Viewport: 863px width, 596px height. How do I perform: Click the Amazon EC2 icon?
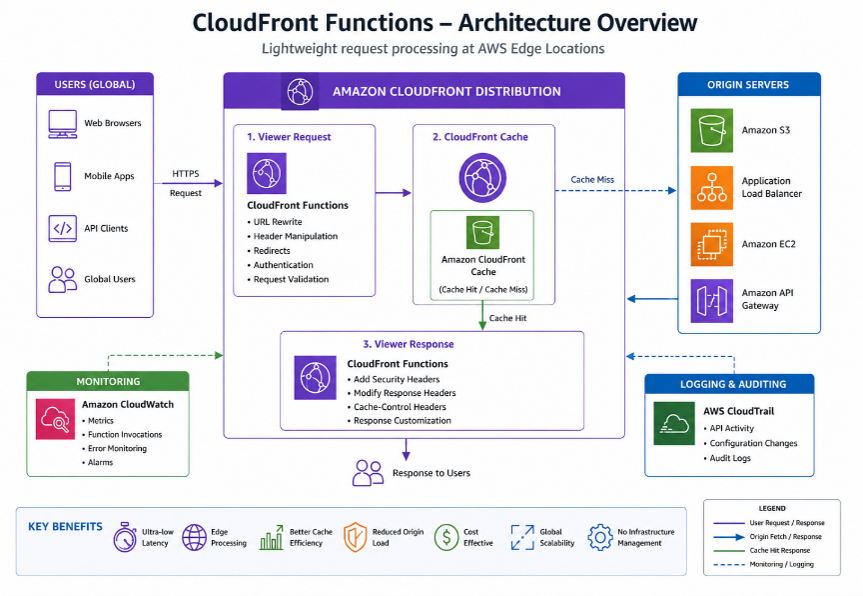pos(712,244)
